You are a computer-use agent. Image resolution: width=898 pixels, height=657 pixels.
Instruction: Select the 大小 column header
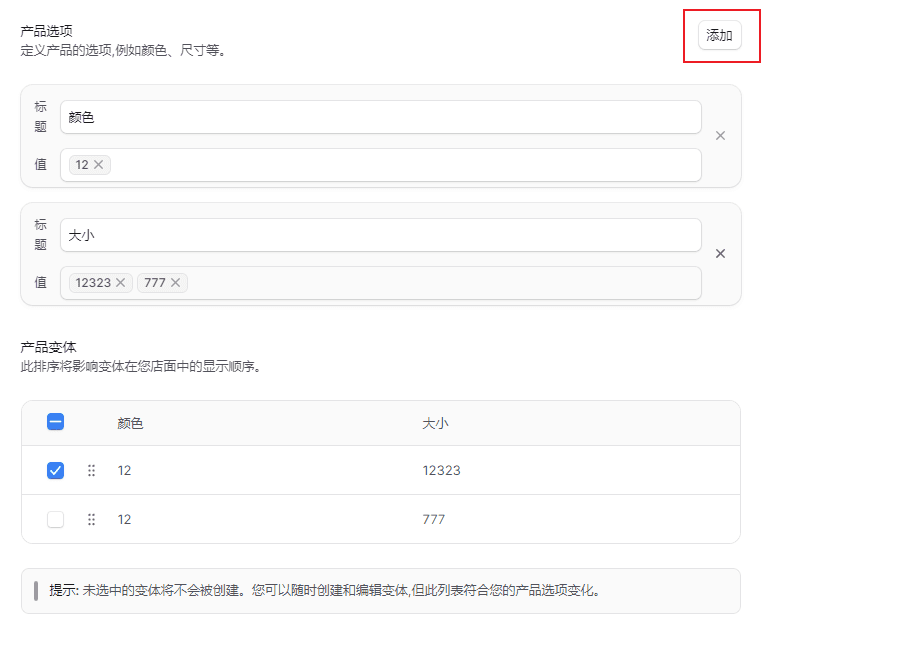point(437,422)
